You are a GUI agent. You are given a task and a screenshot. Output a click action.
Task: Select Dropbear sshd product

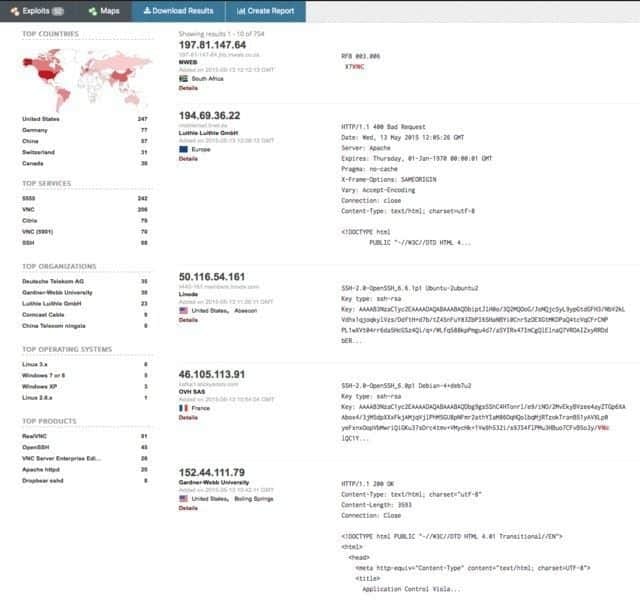(42, 480)
